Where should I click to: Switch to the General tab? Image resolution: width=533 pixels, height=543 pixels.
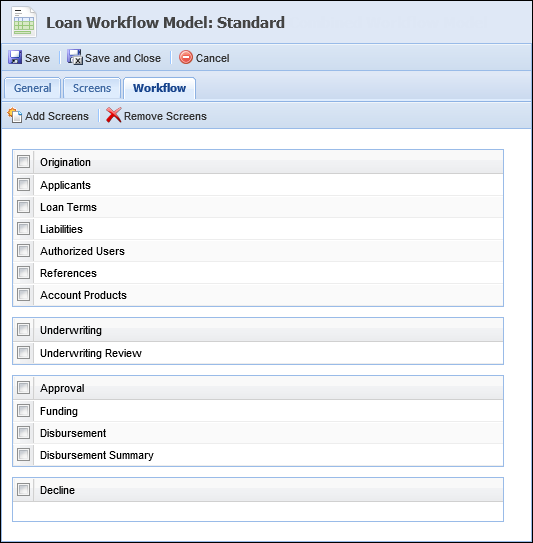[x=33, y=88]
